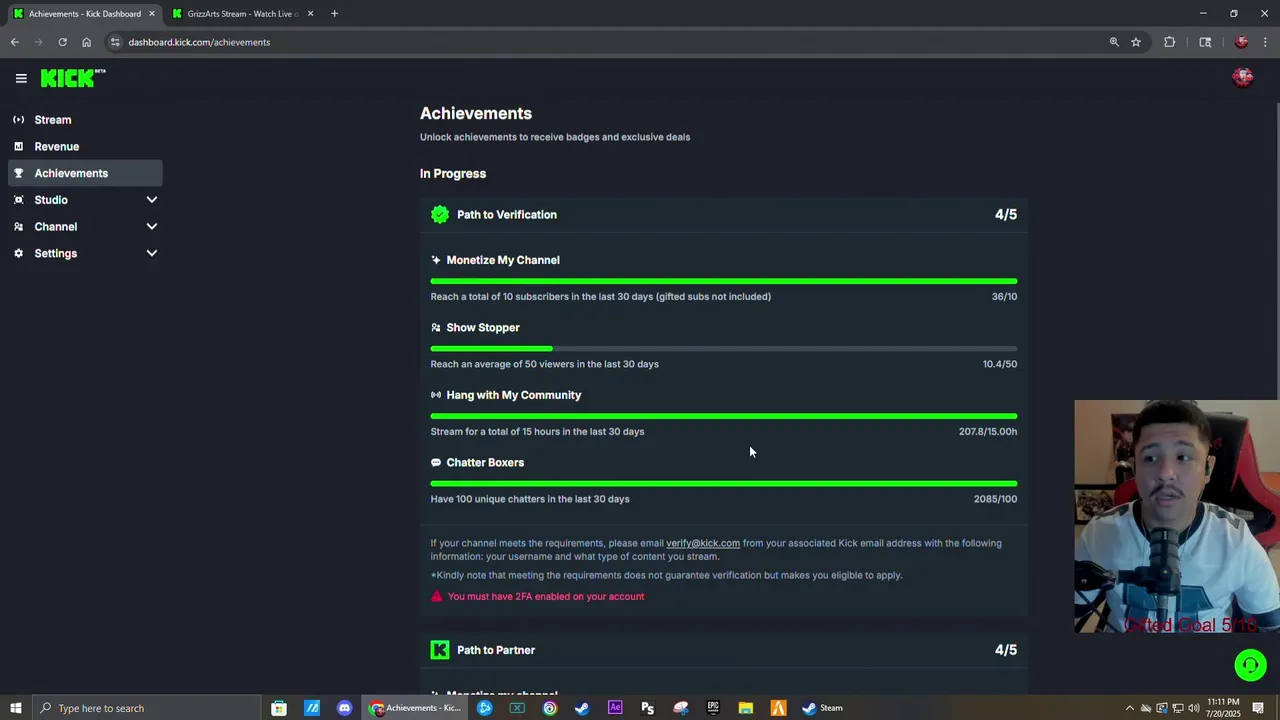The height and width of the screenshot is (720, 1280).
Task: Open a new browser tab
Action: point(334,14)
